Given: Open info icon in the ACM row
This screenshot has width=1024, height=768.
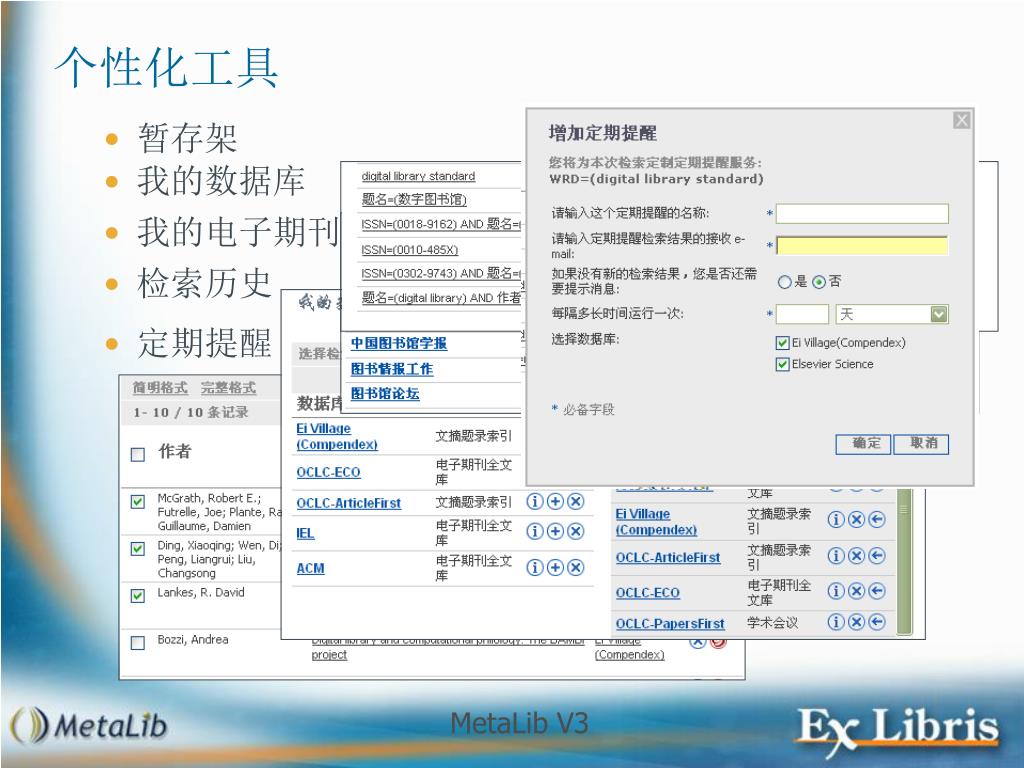Looking at the screenshot, I should 534,568.
